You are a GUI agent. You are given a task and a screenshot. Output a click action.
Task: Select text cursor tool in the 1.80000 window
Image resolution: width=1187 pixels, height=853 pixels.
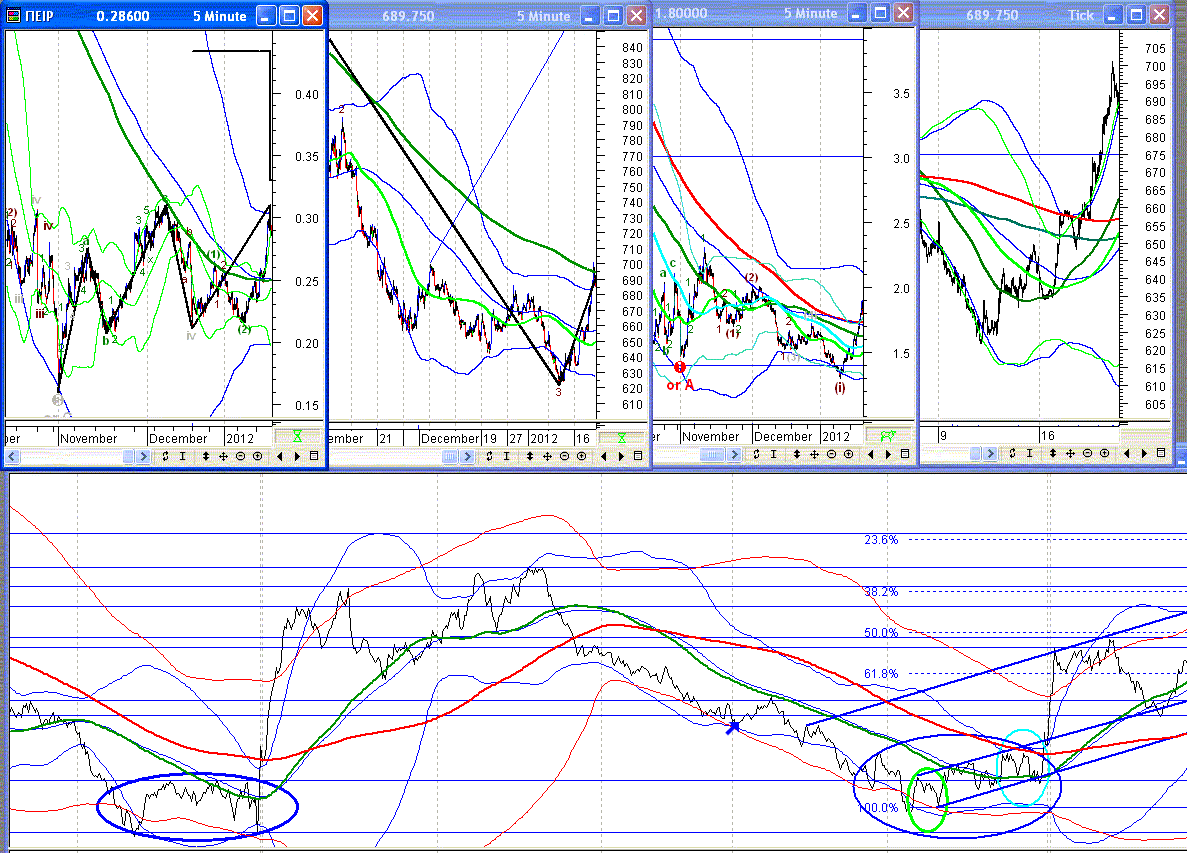773,454
